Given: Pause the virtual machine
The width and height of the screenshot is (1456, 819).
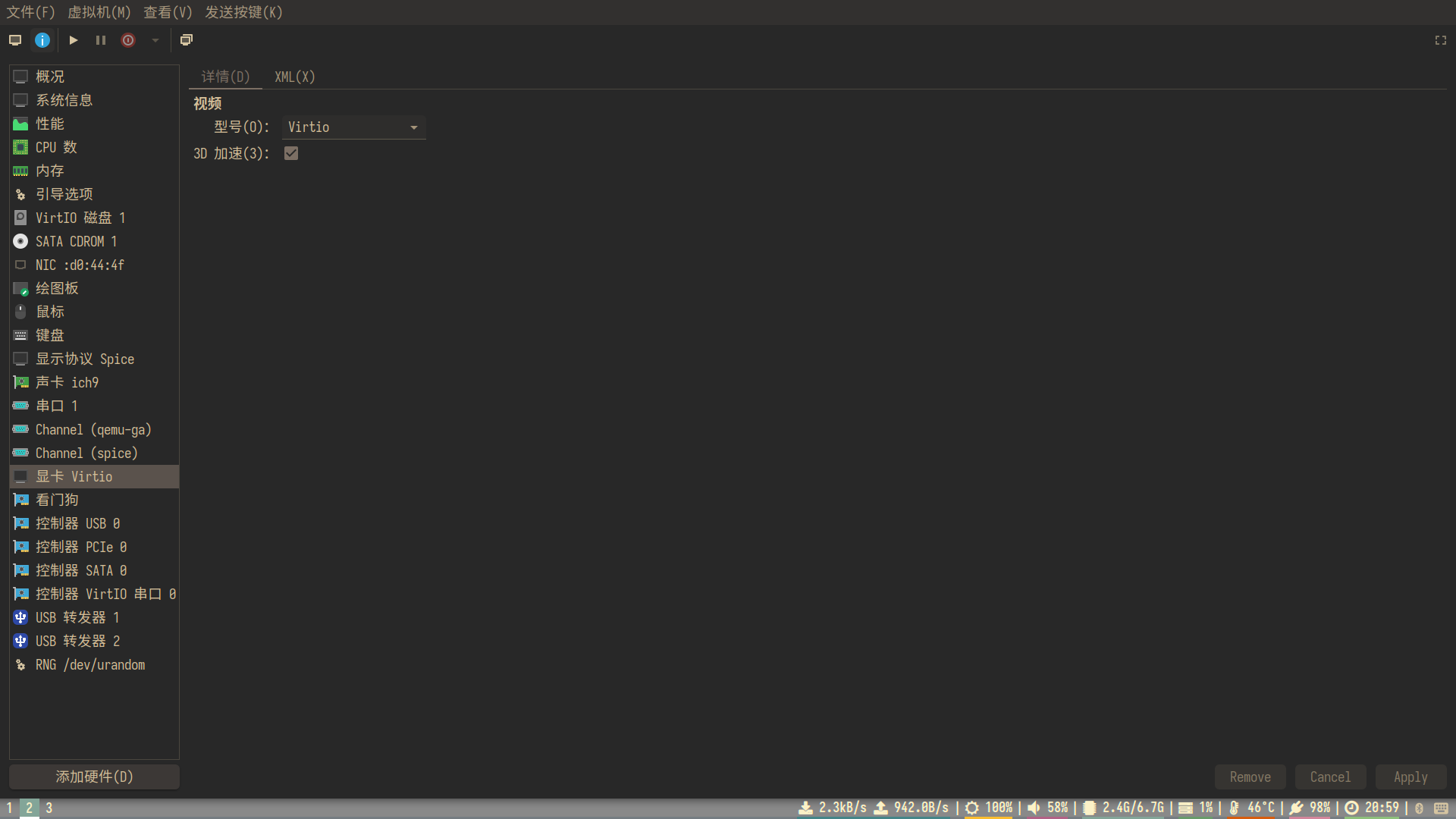Looking at the screenshot, I should [101, 40].
